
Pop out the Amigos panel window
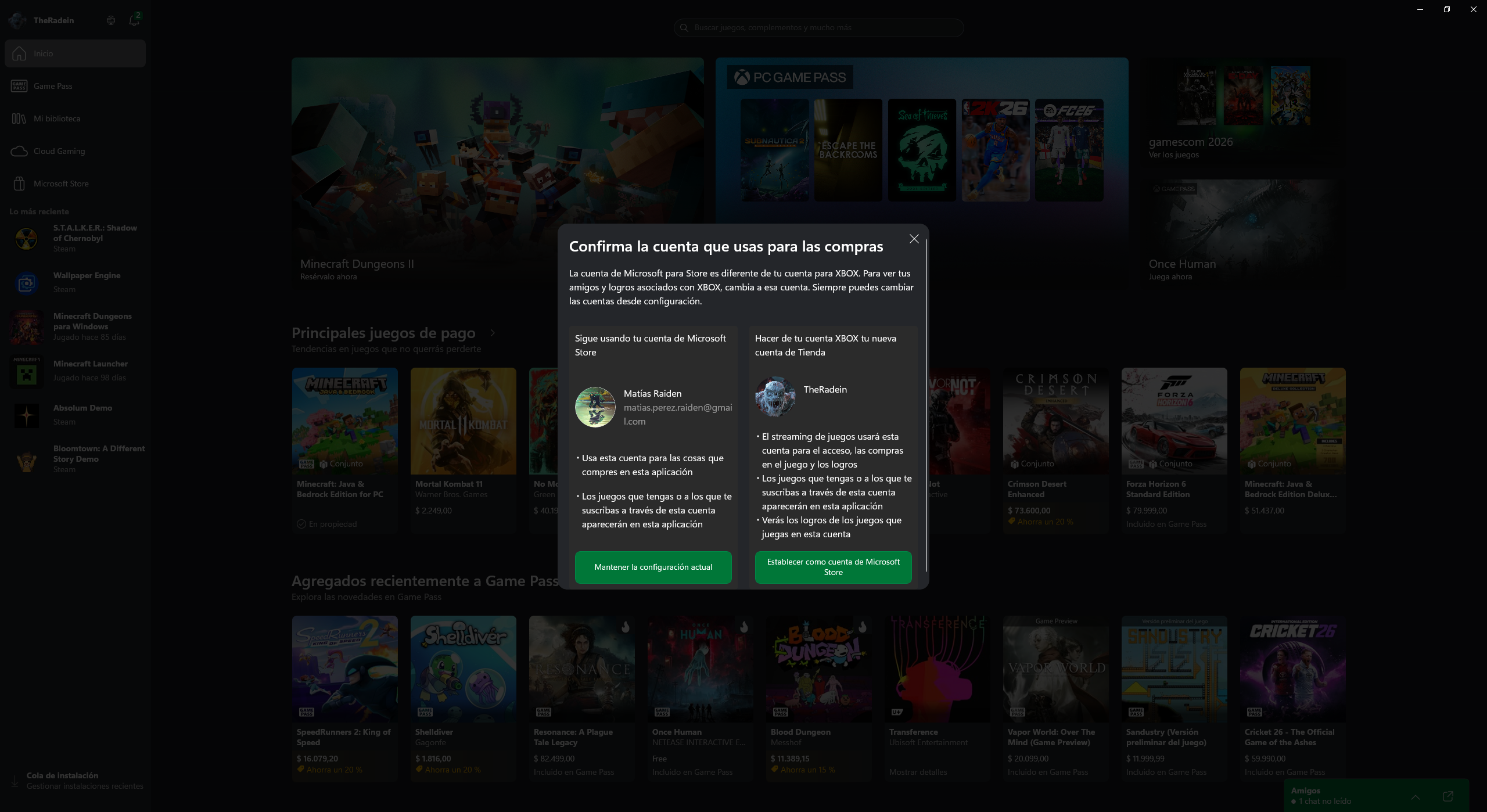1448,796
